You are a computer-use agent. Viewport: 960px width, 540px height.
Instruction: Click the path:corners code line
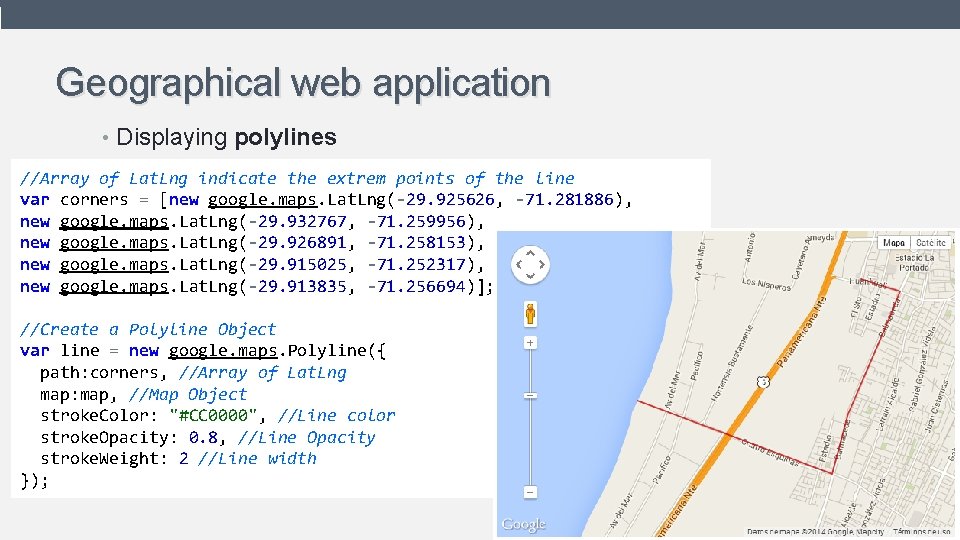[193, 372]
